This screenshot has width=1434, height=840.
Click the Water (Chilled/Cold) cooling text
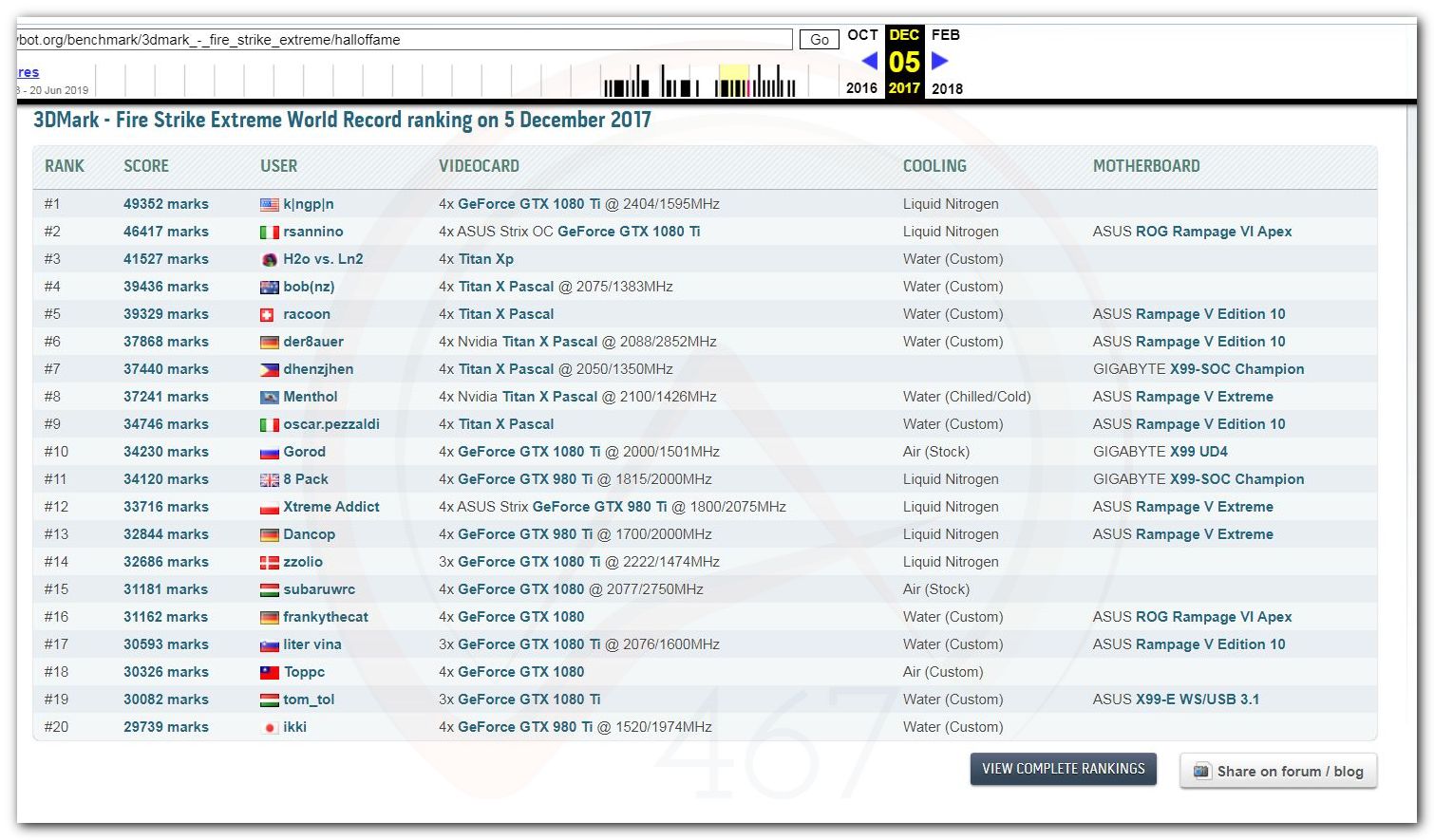click(x=967, y=397)
